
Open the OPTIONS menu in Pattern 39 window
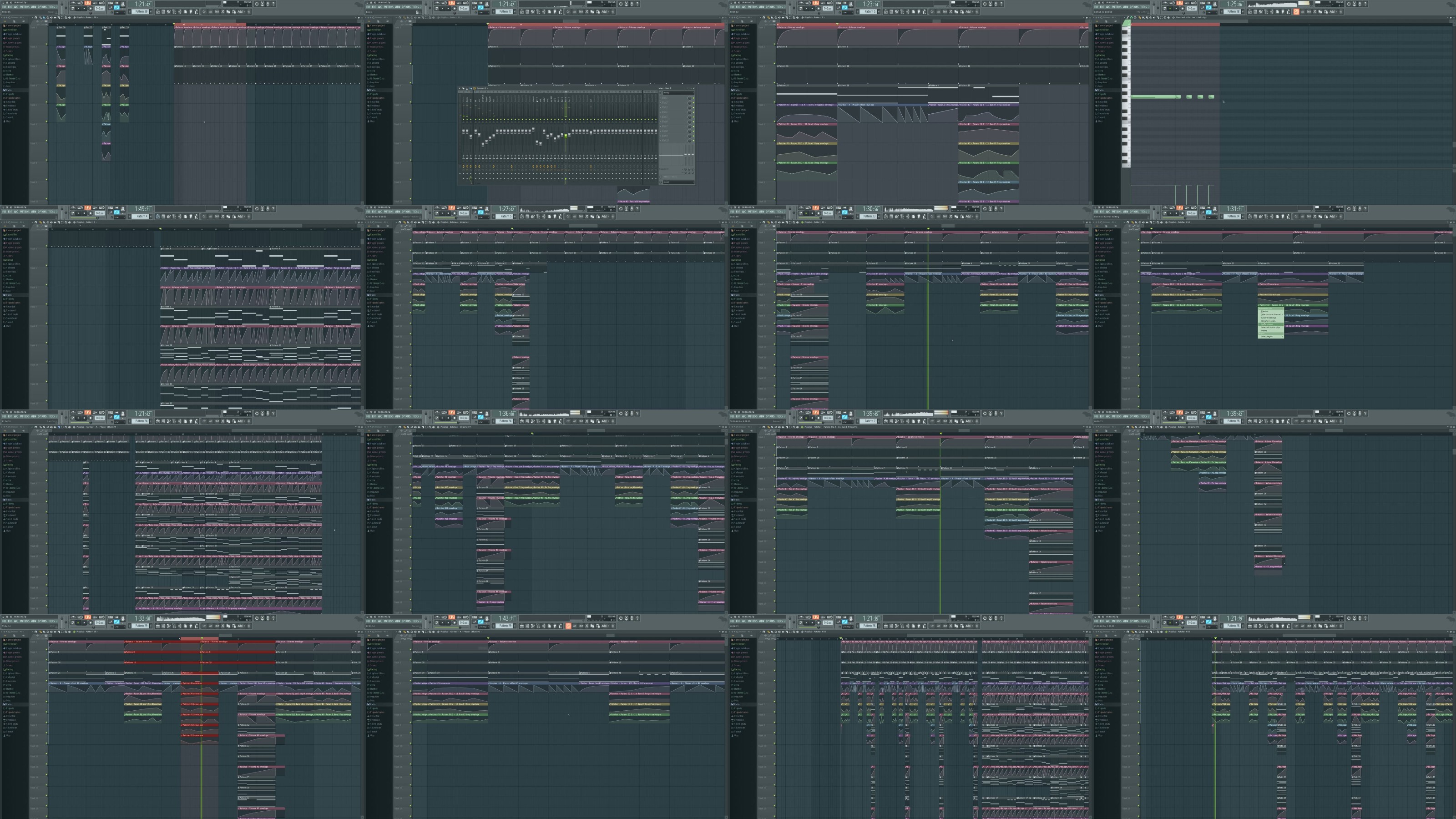[42, 7]
